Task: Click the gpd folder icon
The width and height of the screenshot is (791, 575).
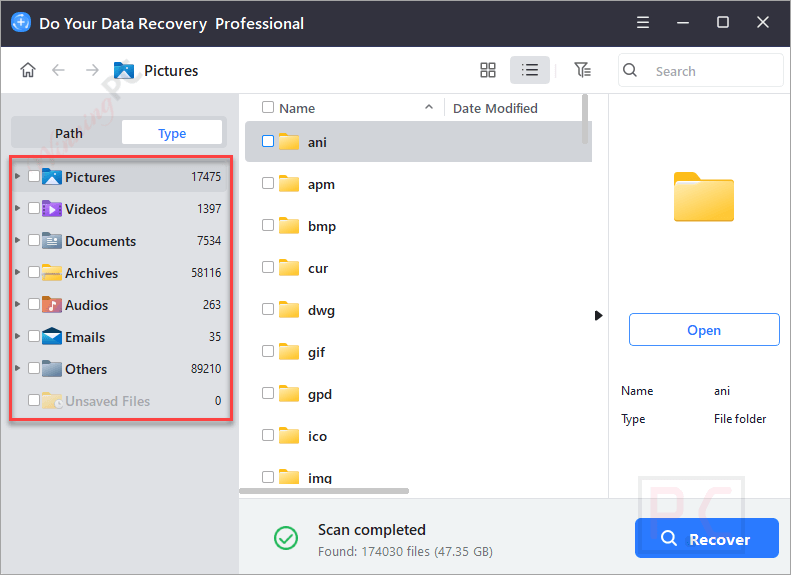Action: (x=289, y=393)
